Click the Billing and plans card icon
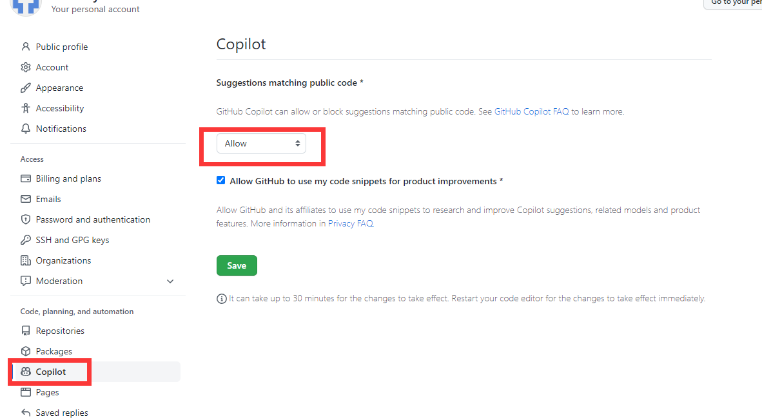Image resolution: width=762 pixels, height=419 pixels. point(26,178)
